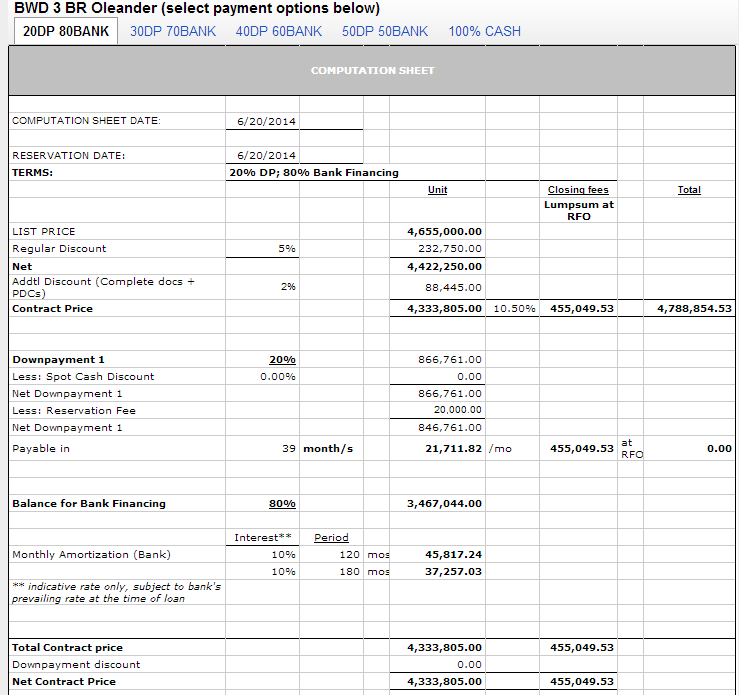The image size is (739, 695).
Task: Select the bank balance 3,467,044.00
Action: coord(444,504)
